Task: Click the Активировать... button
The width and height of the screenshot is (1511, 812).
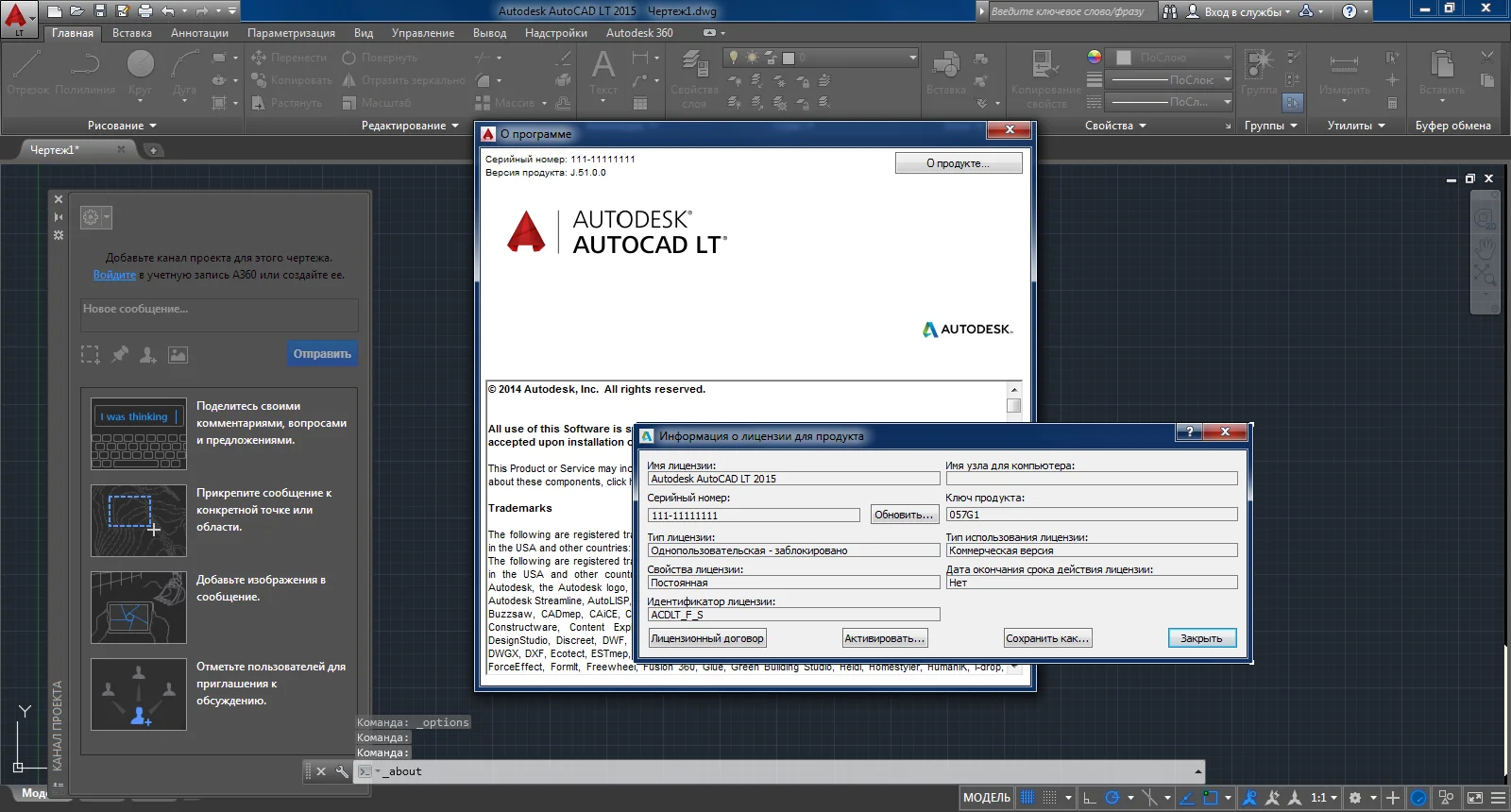Action: pyautogui.click(x=884, y=638)
